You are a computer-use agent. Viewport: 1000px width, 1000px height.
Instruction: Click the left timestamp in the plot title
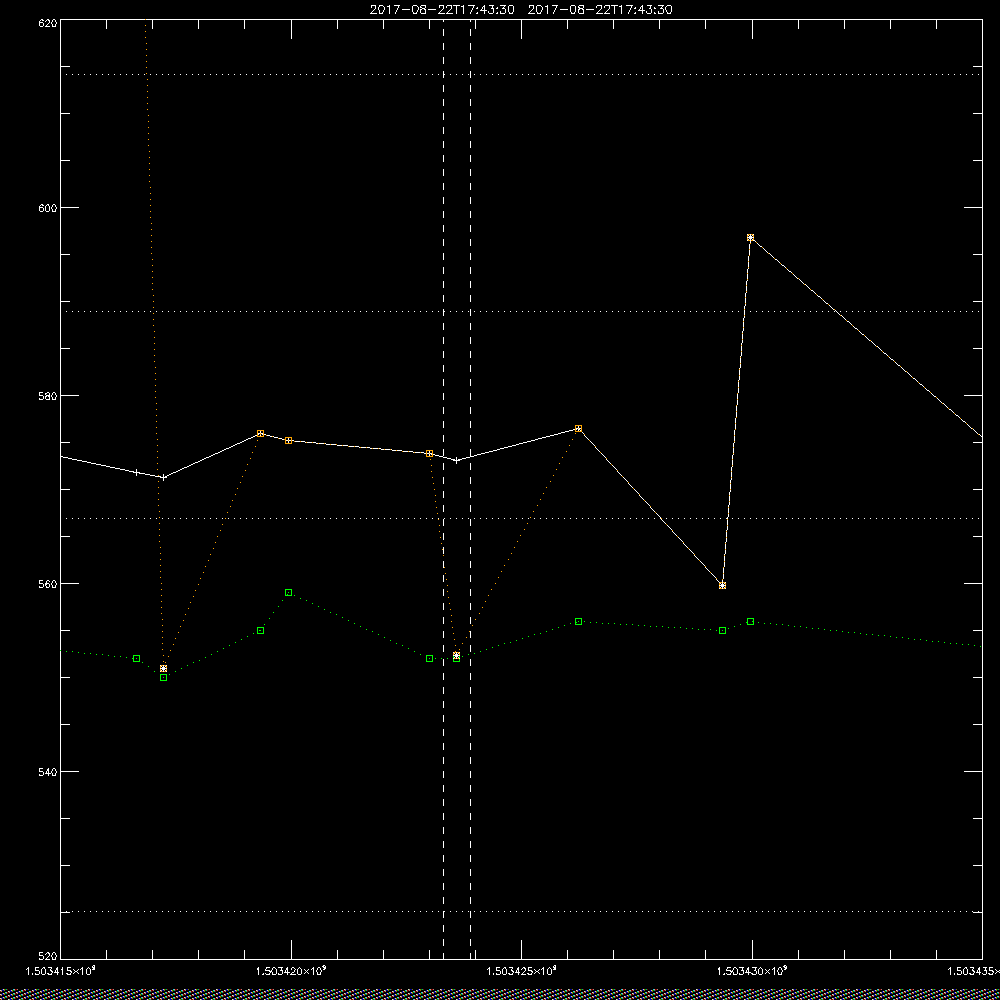point(442,10)
